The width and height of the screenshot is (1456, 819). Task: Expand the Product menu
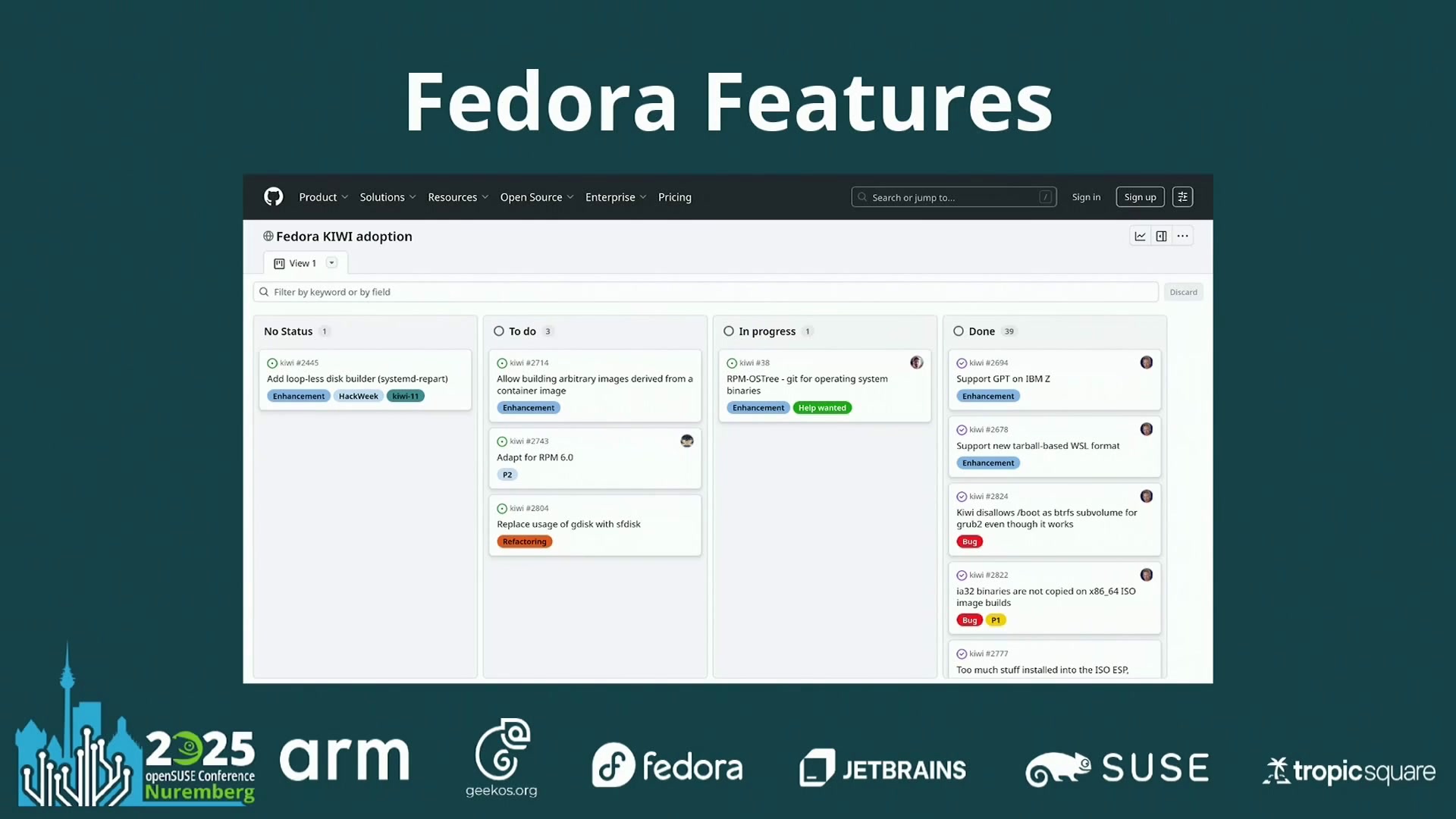(x=324, y=197)
